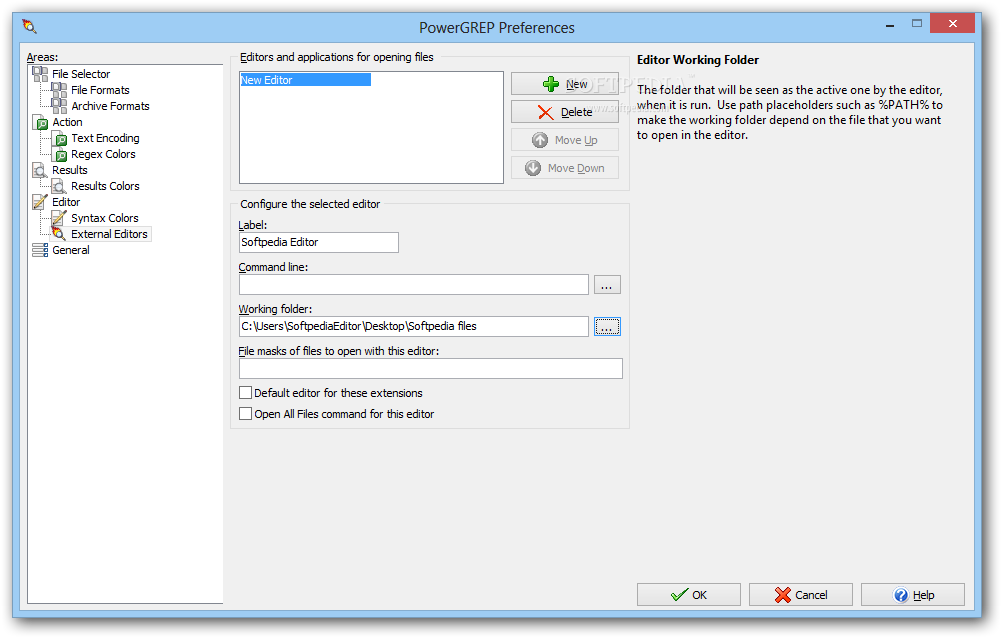Click the Move Up button
1002x638 pixels.
(565, 140)
